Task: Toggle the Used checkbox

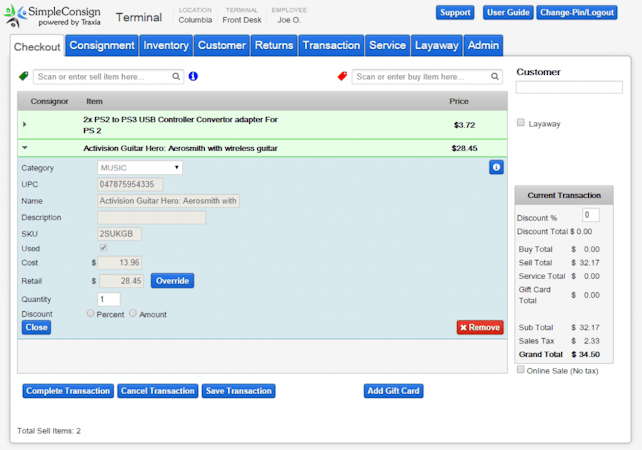Action: [103, 248]
